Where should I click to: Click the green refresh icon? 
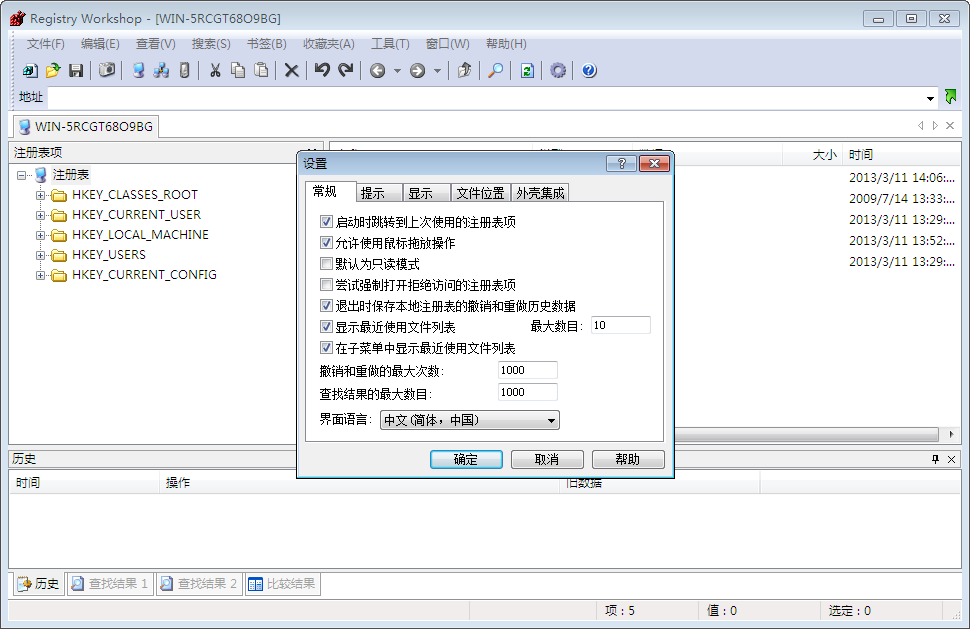pos(526,71)
